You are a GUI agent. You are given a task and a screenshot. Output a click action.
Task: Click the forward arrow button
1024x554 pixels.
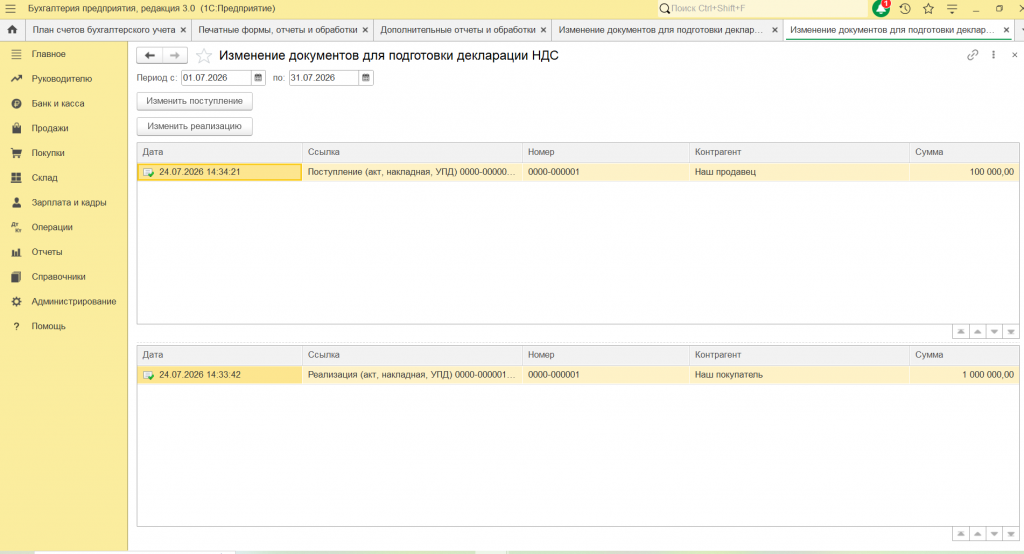(x=174, y=56)
